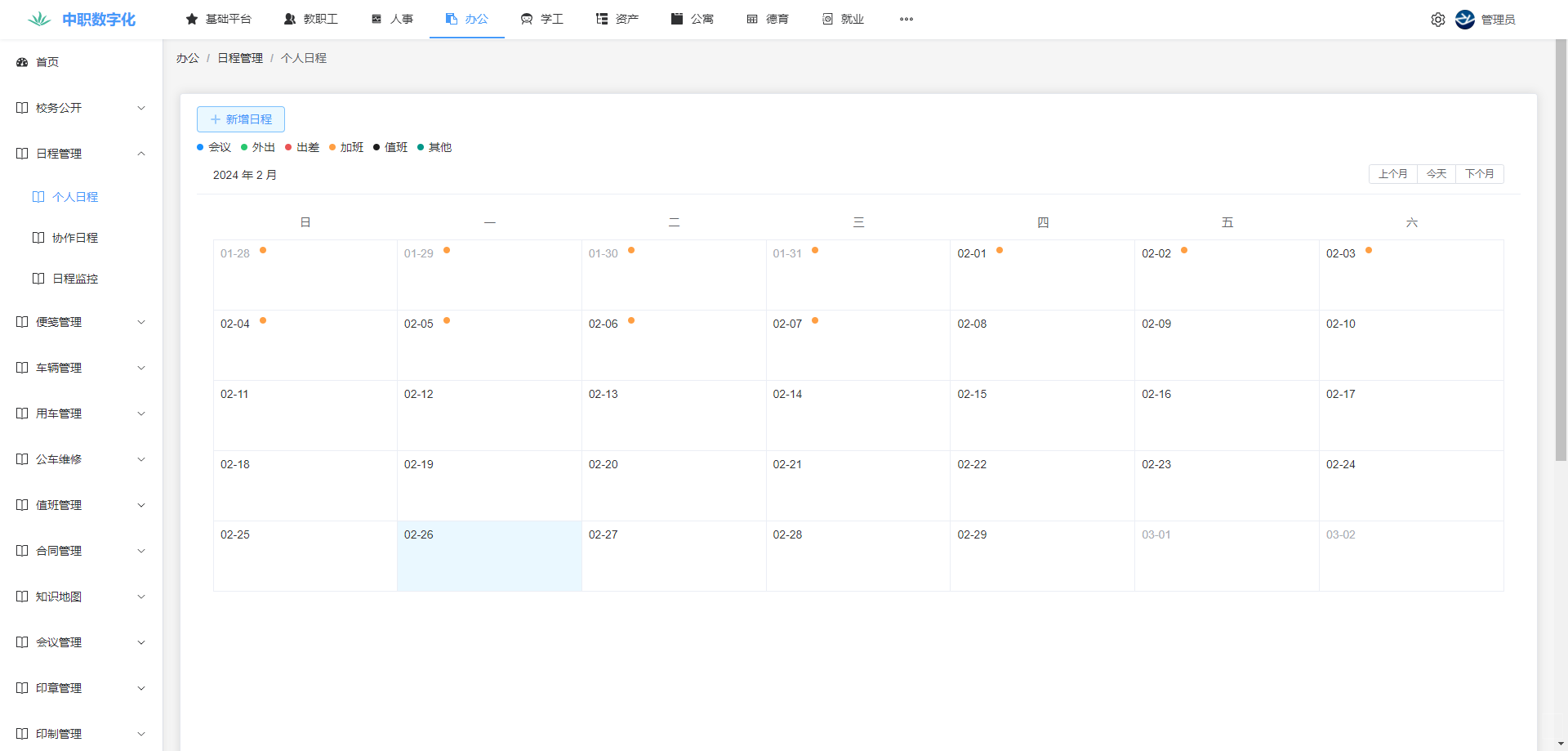The width and height of the screenshot is (1568, 751).
Task: Click the 公寓 building icon
Action: [677, 19]
